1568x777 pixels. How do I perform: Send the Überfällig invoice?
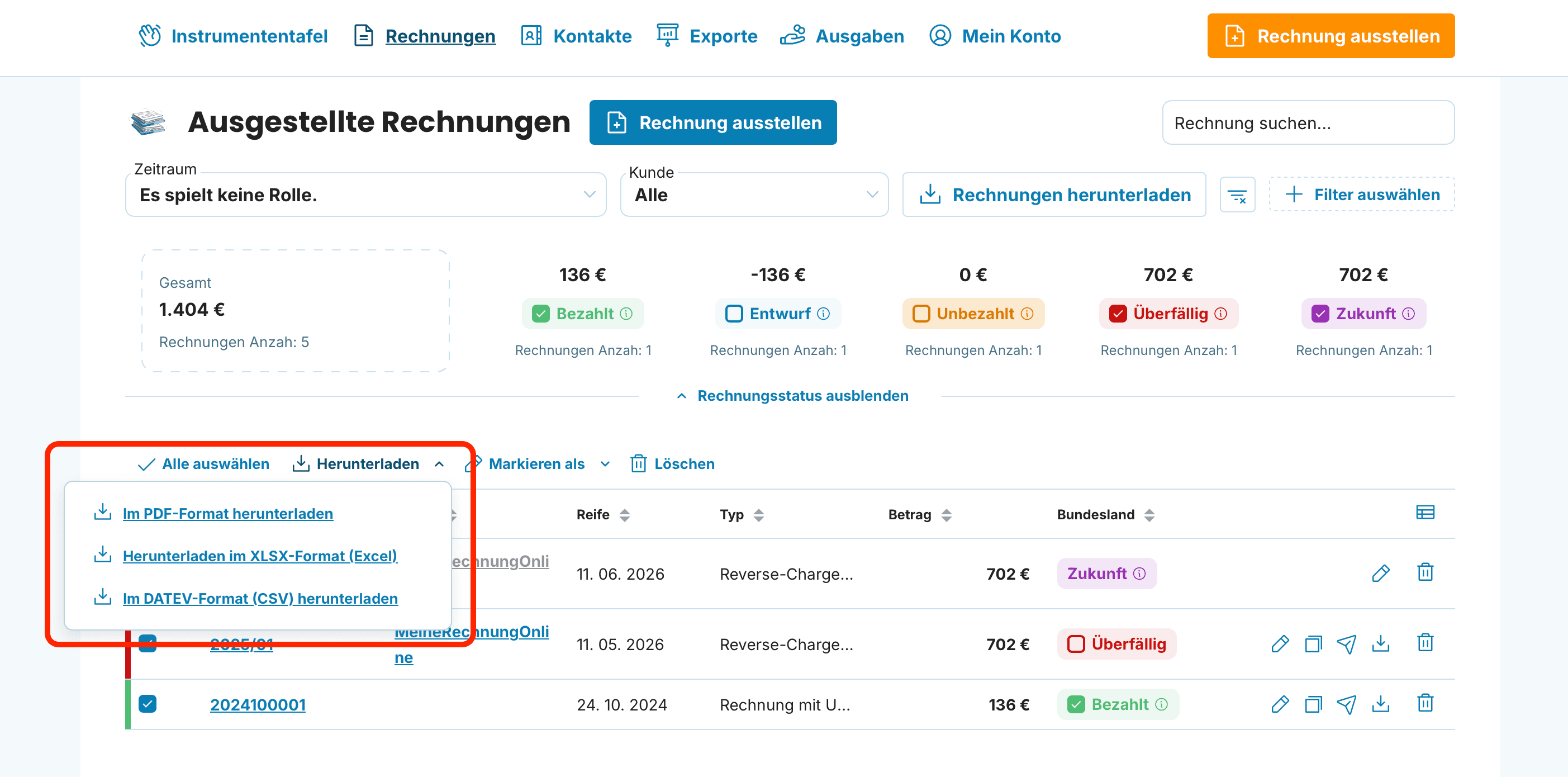(1347, 643)
